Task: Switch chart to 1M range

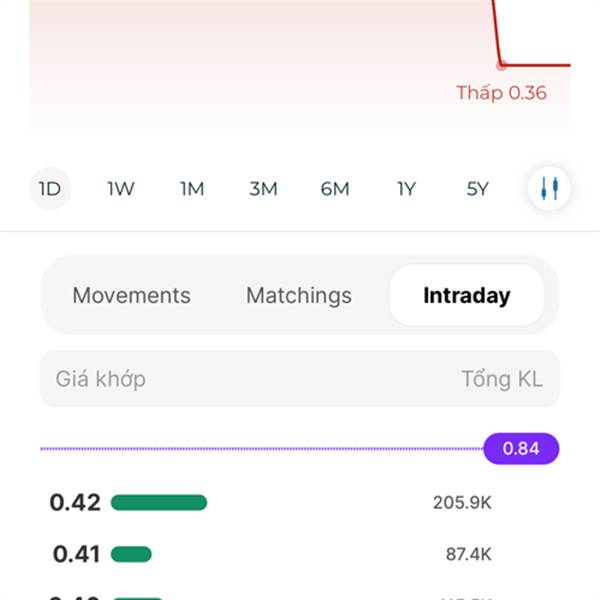Action: pyautogui.click(x=192, y=189)
